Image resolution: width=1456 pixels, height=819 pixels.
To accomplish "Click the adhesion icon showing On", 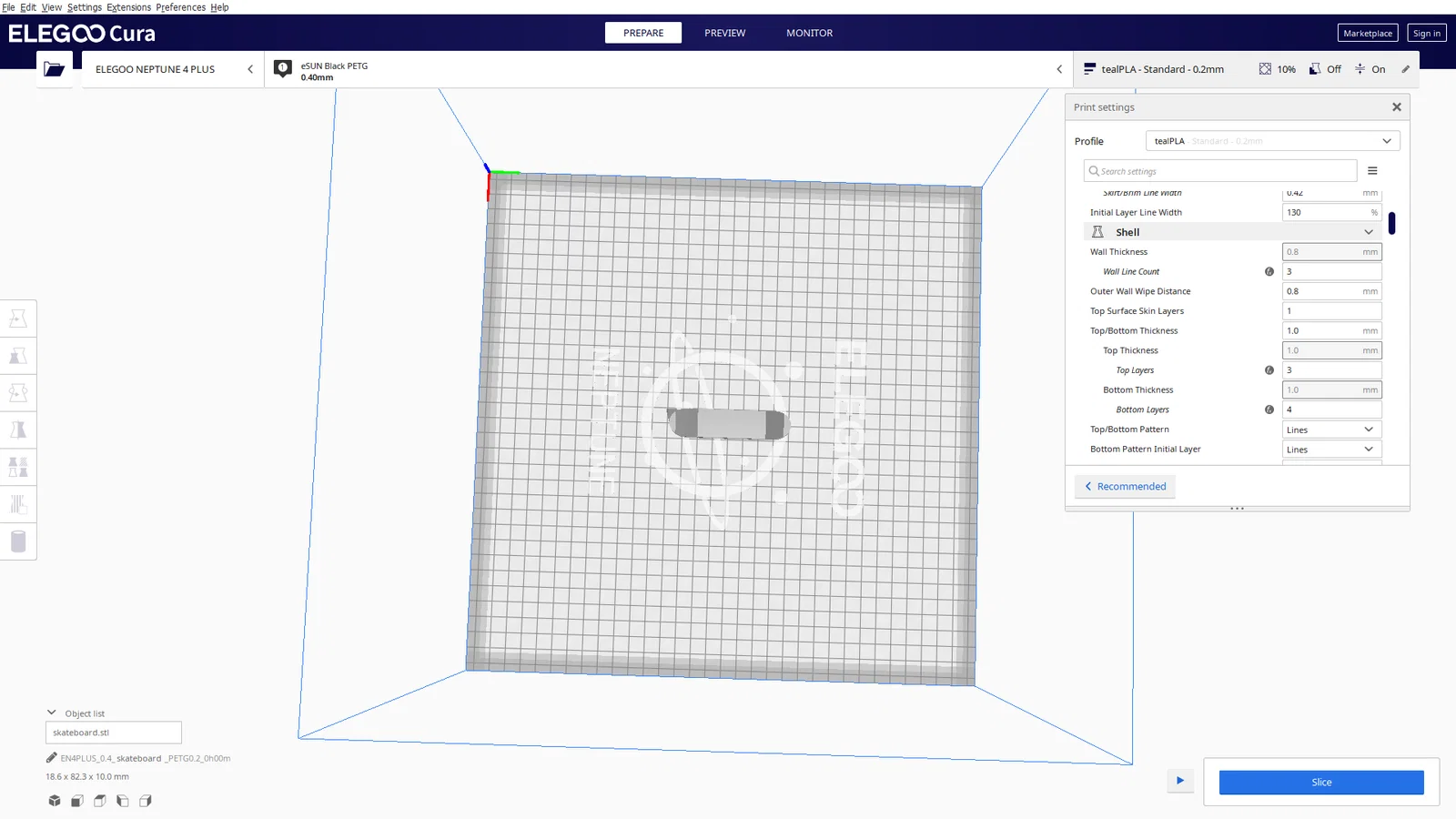I will (1360, 69).
